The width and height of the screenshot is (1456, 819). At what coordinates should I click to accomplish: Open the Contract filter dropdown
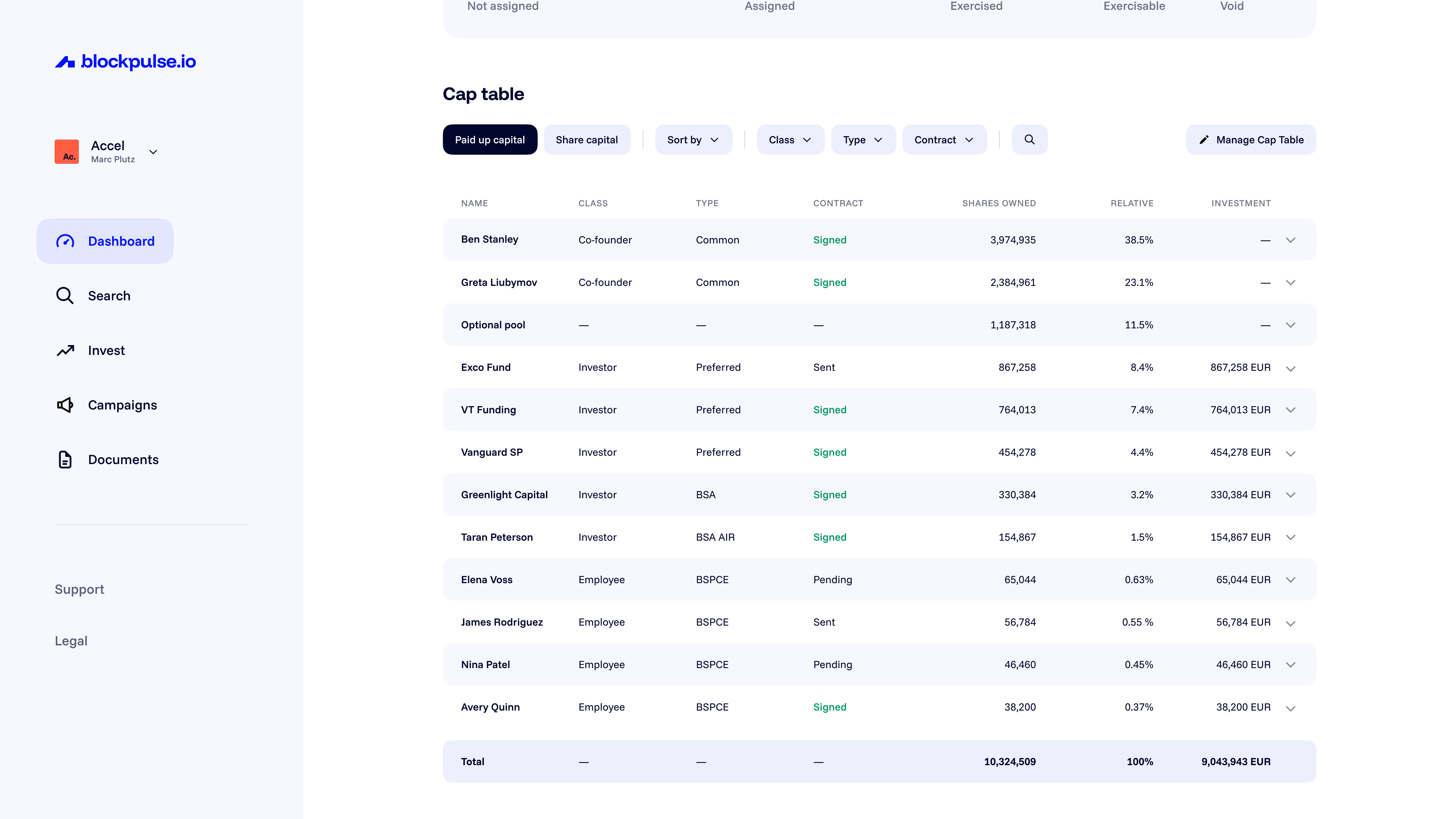[x=944, y=140]
